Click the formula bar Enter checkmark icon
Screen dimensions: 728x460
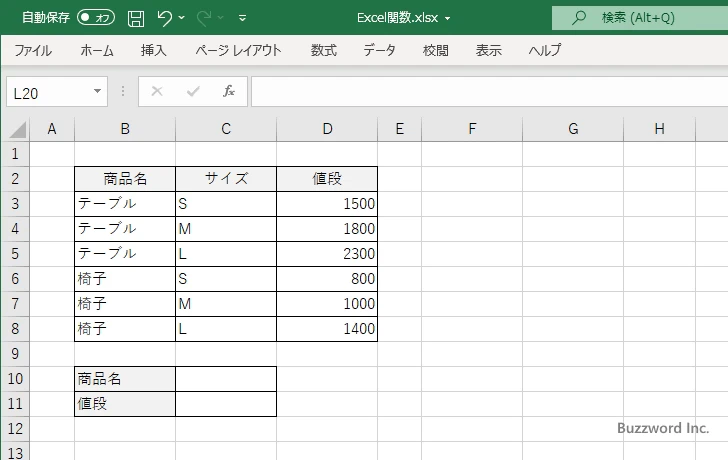[193, 91]
